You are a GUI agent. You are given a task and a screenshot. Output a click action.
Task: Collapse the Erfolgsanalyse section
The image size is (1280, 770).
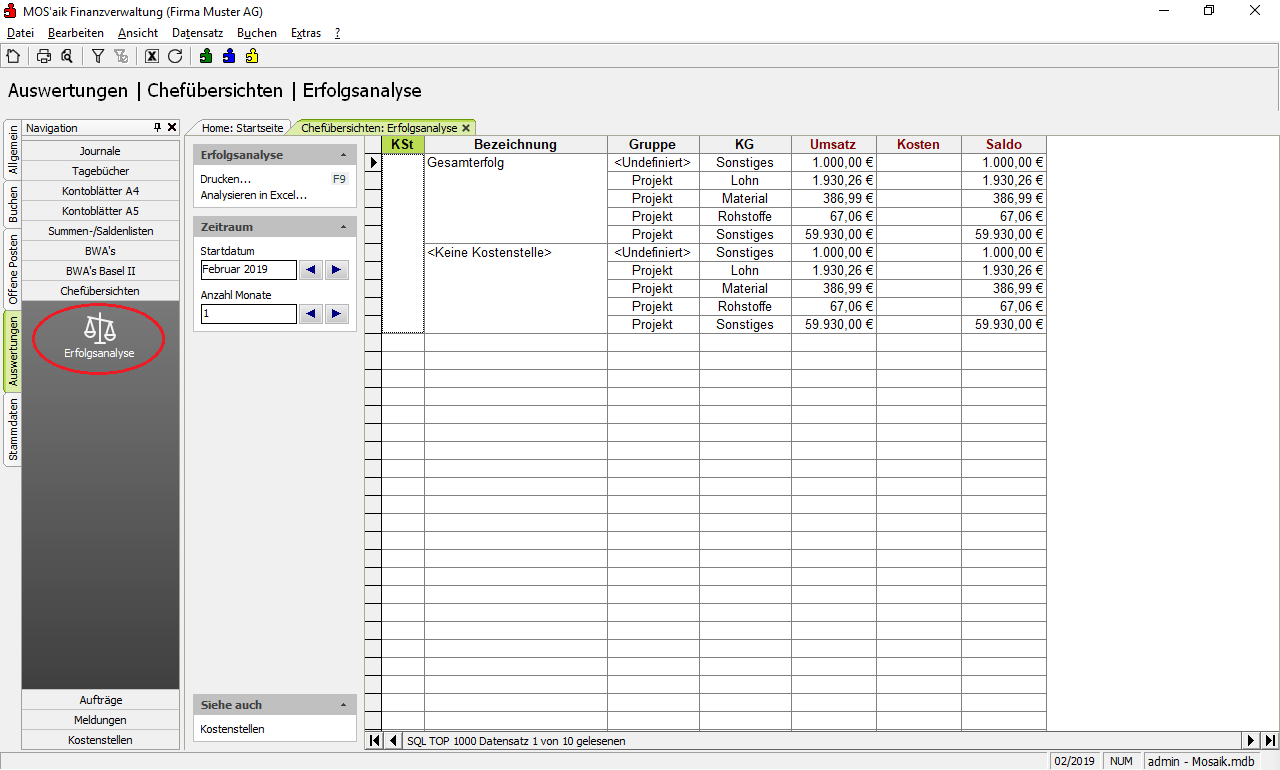pyautogui.click(x=343, y=156)
